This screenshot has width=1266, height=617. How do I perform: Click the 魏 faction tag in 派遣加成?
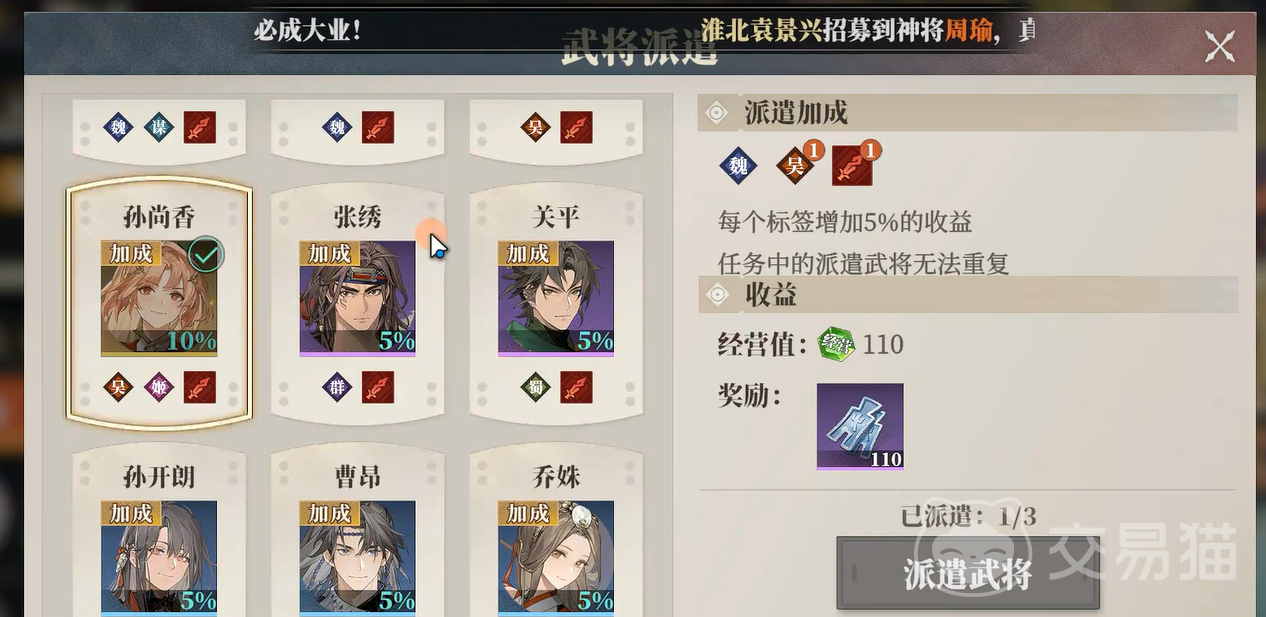(738, 166)
